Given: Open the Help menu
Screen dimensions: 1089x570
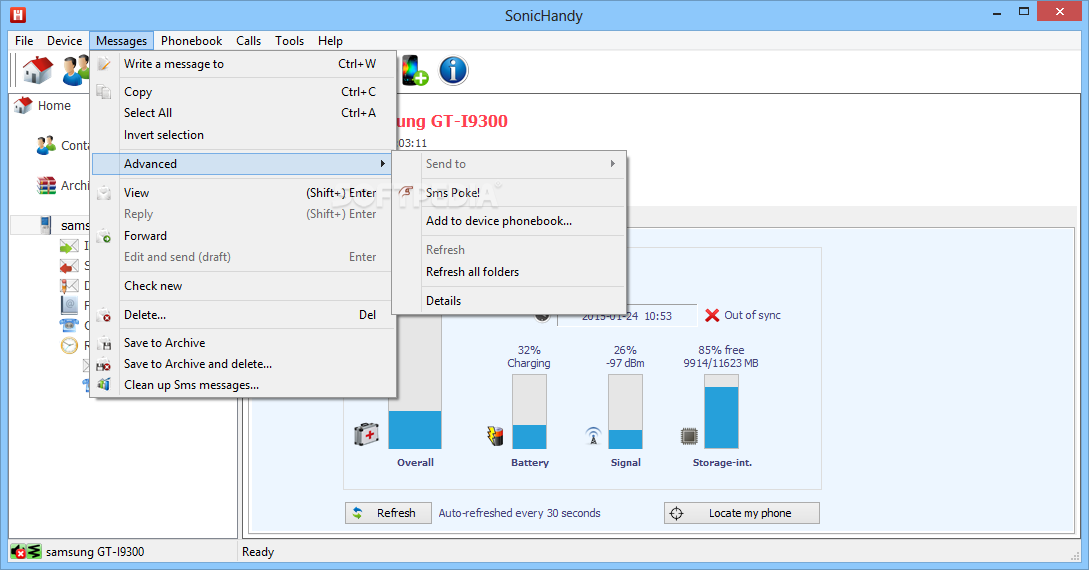Looking at the screenshot, I should click(x=331, y=41).
